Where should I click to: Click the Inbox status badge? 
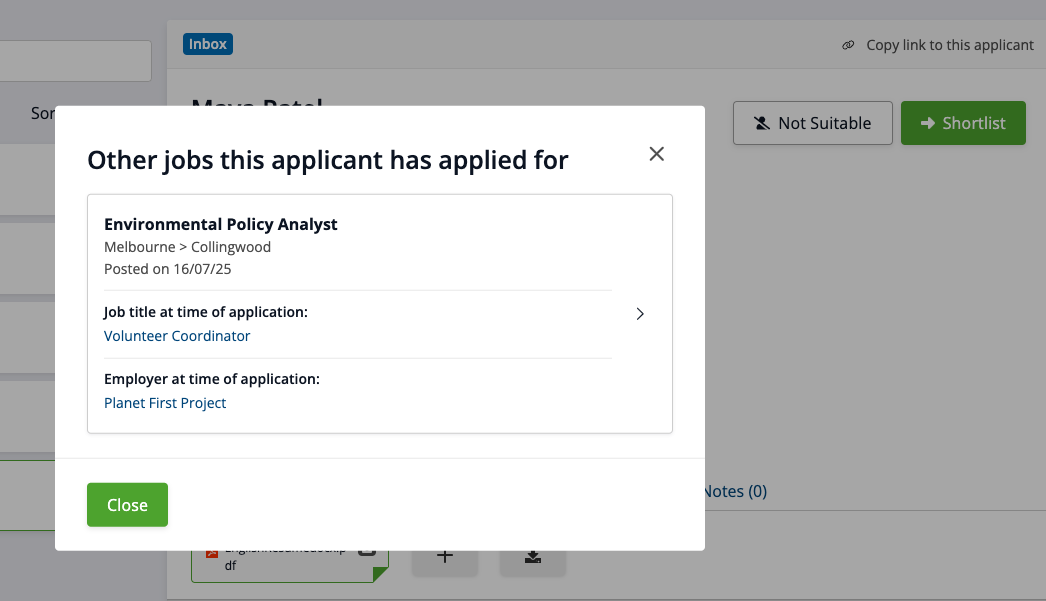point(208,44)
